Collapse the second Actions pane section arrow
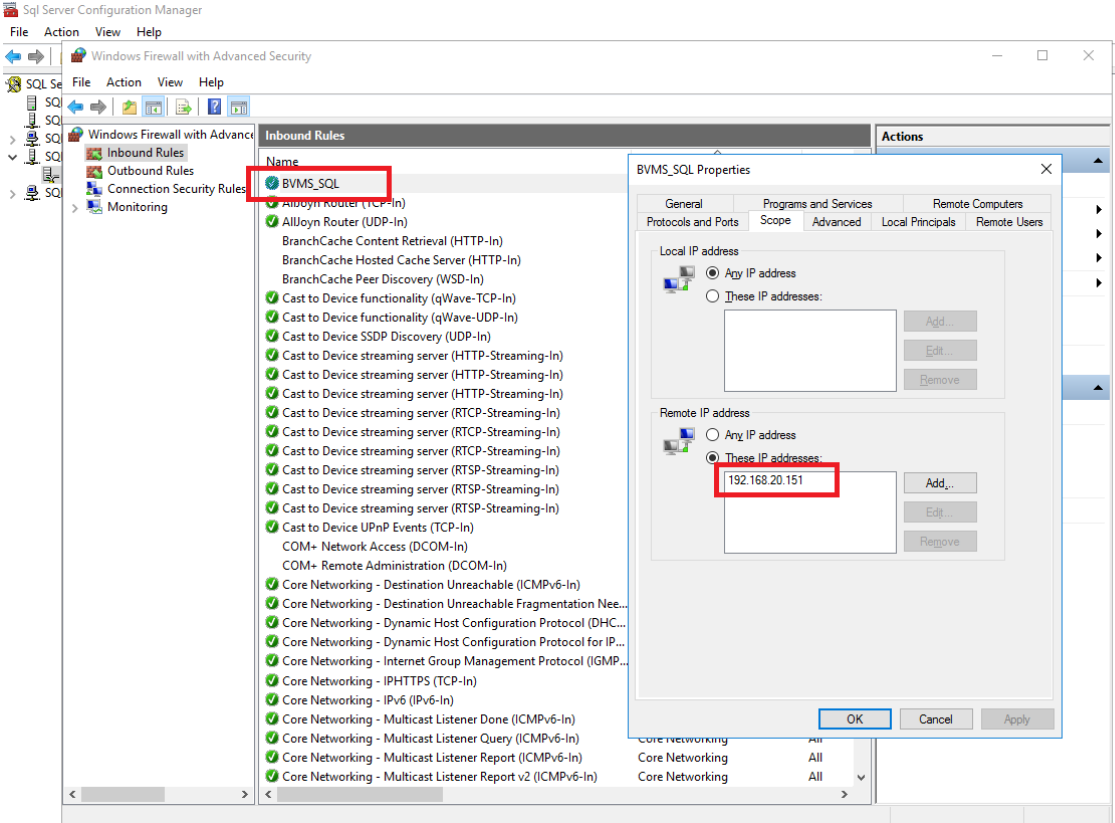The width and height of the screenshot is (1115, 823). 1098,388
